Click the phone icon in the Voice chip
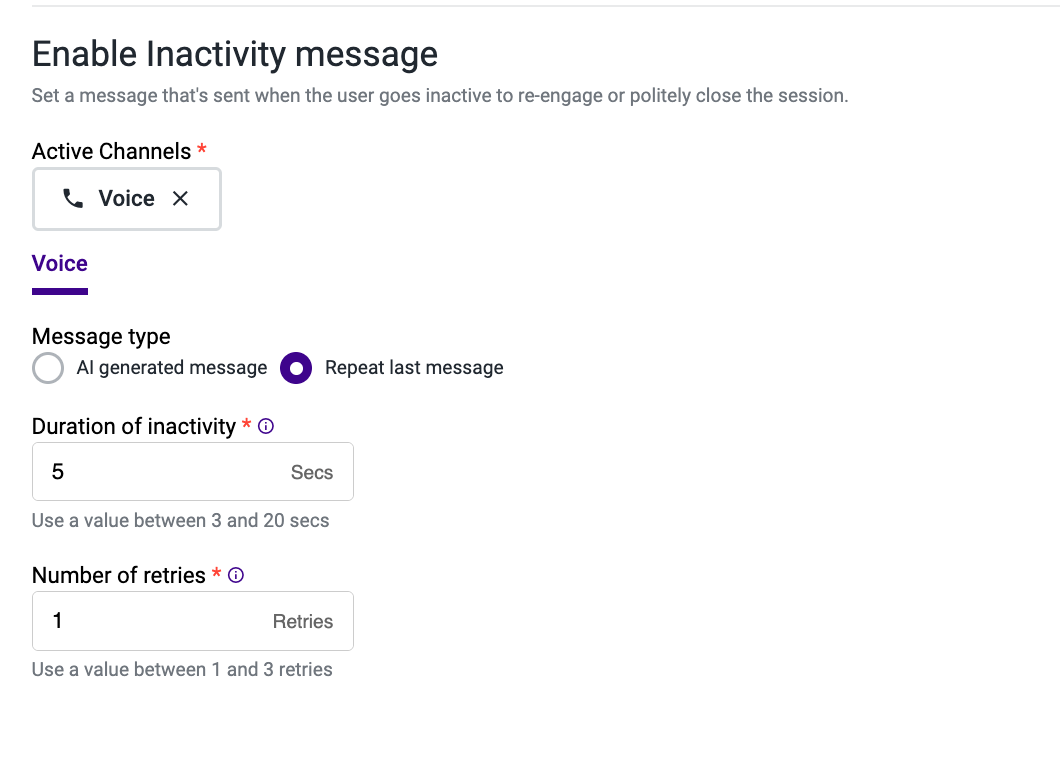This screenshot has width=1060, height=776. [72, 198]
